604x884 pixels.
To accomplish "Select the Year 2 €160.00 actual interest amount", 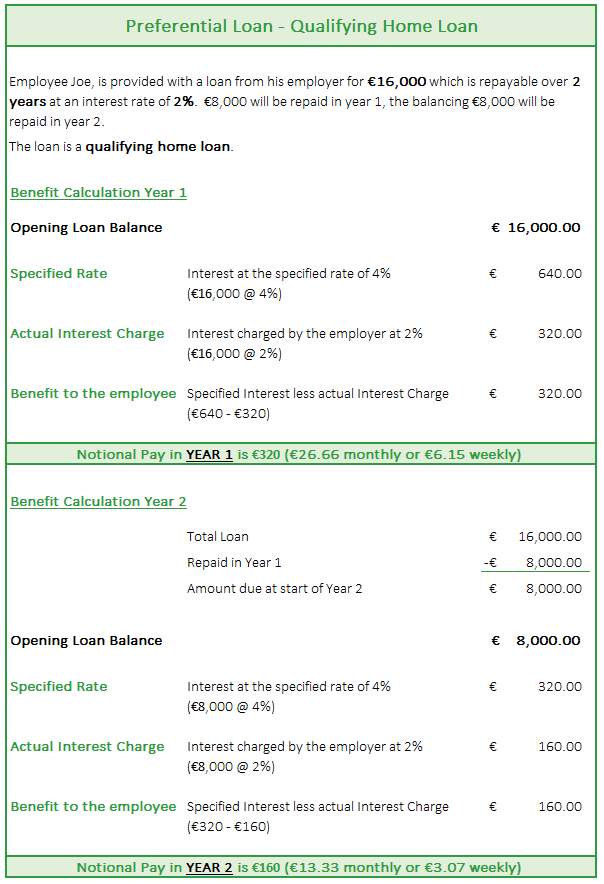I will tap(536, 747).
